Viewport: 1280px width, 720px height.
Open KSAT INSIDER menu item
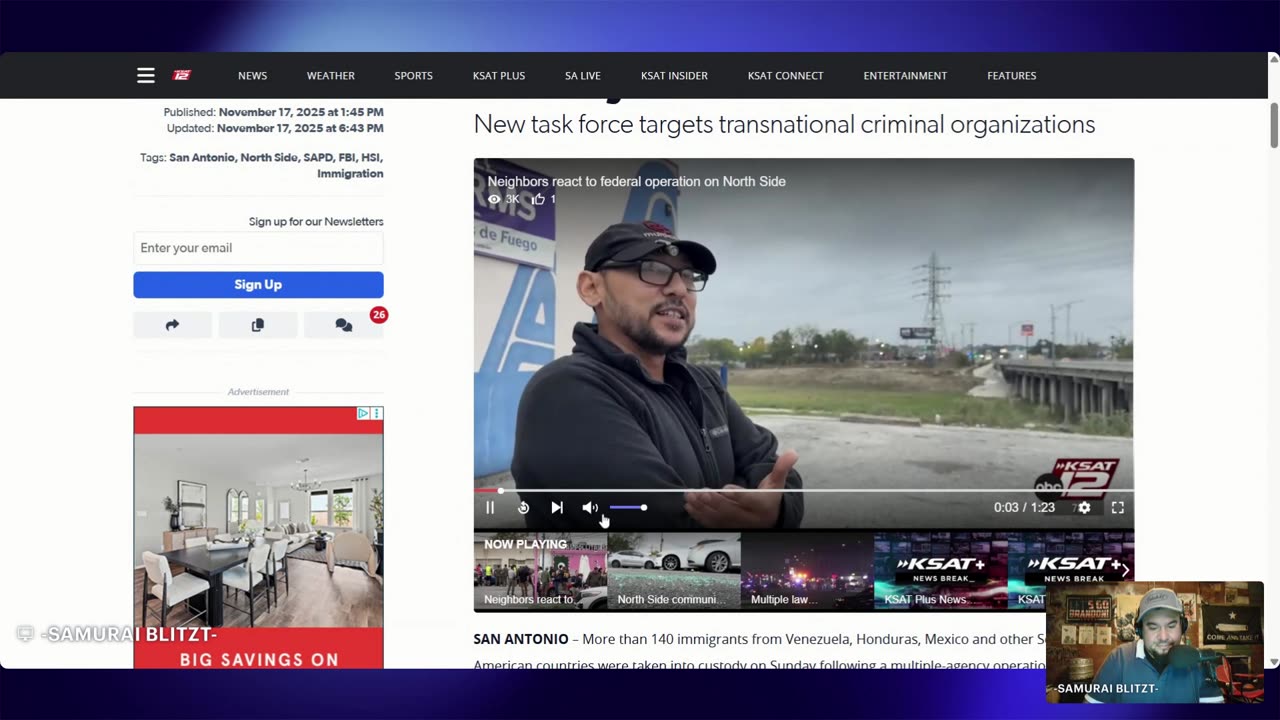point(674,76)
